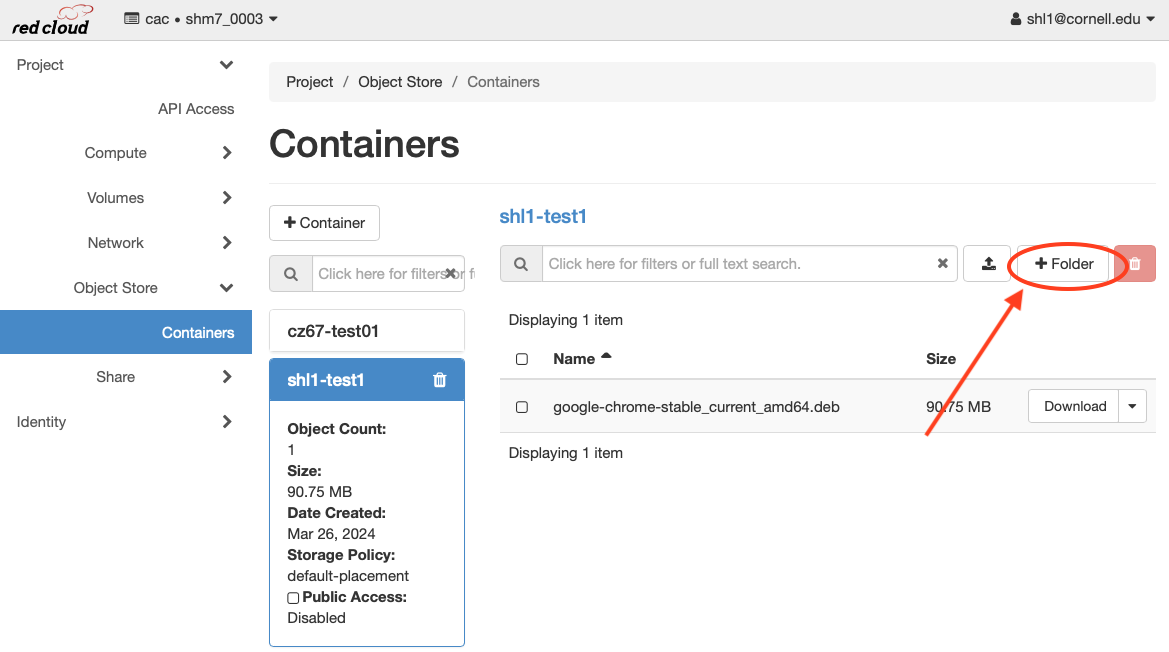Click the red delete objects trash button
The width and height of the screenshot is (1169, 652).
point(1135,264)
